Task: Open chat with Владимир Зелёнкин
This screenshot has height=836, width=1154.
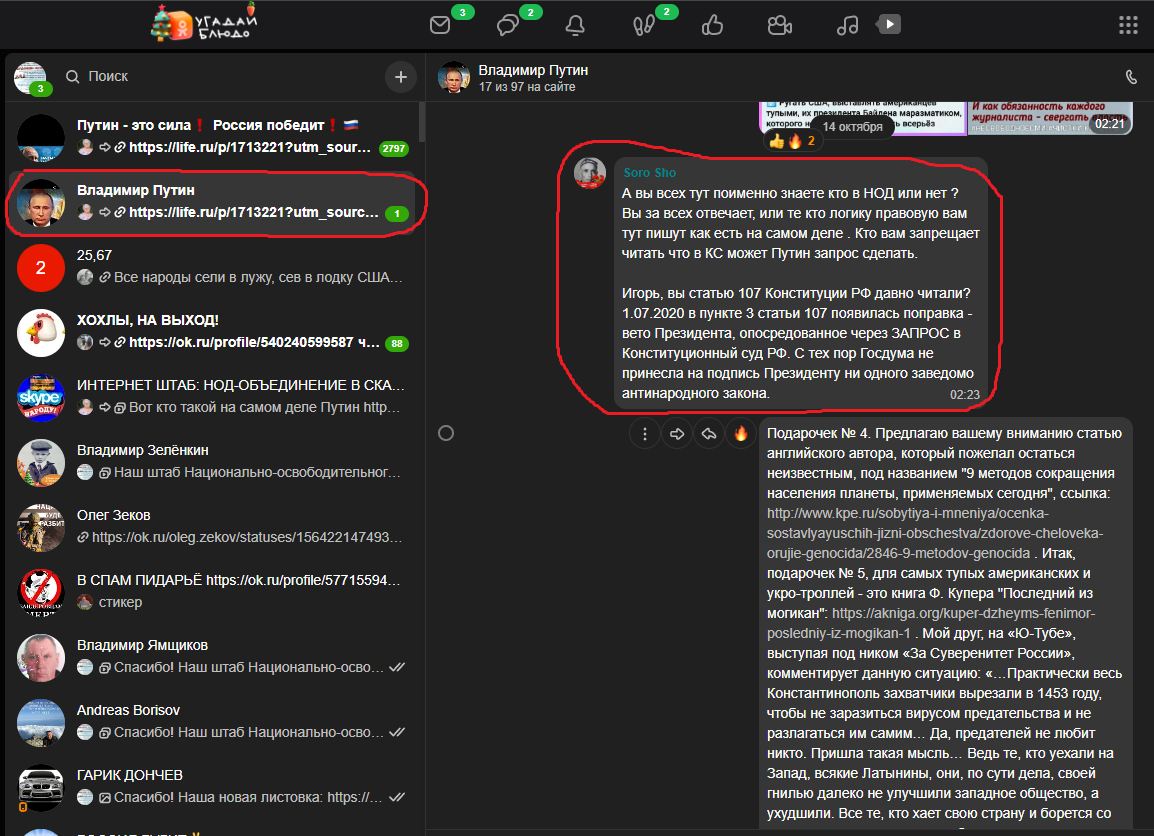Action: (213, 461)
